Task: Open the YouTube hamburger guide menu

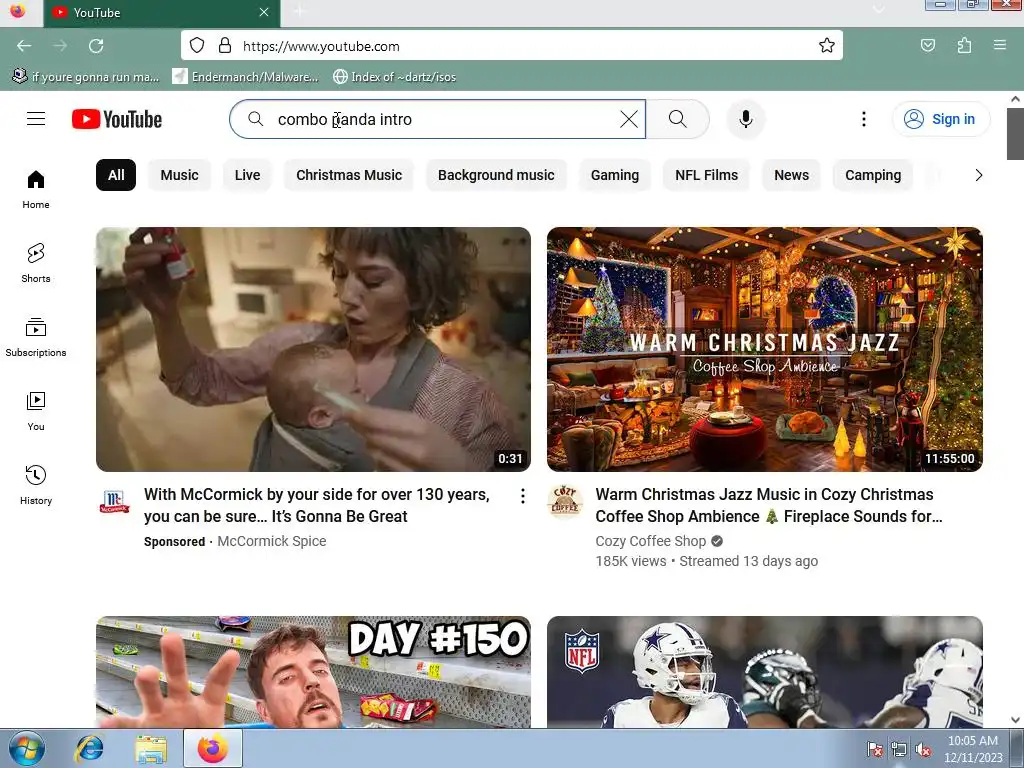Action: [x=36, y=119]
